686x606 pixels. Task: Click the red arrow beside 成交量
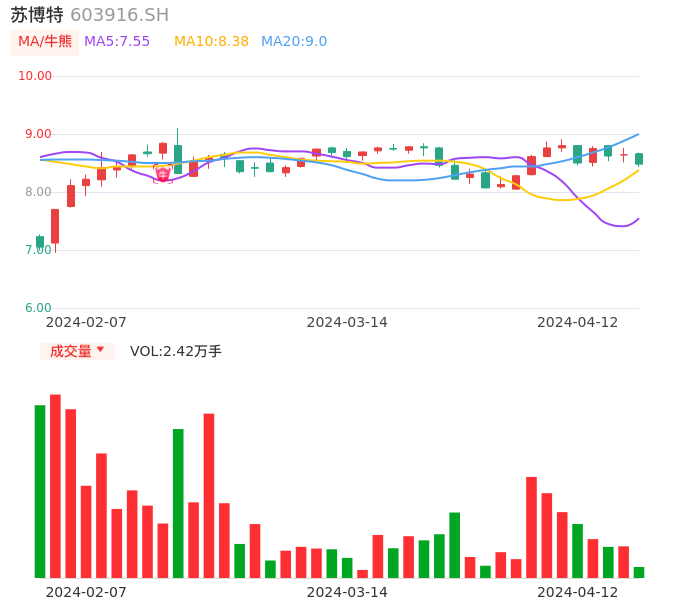100,350
